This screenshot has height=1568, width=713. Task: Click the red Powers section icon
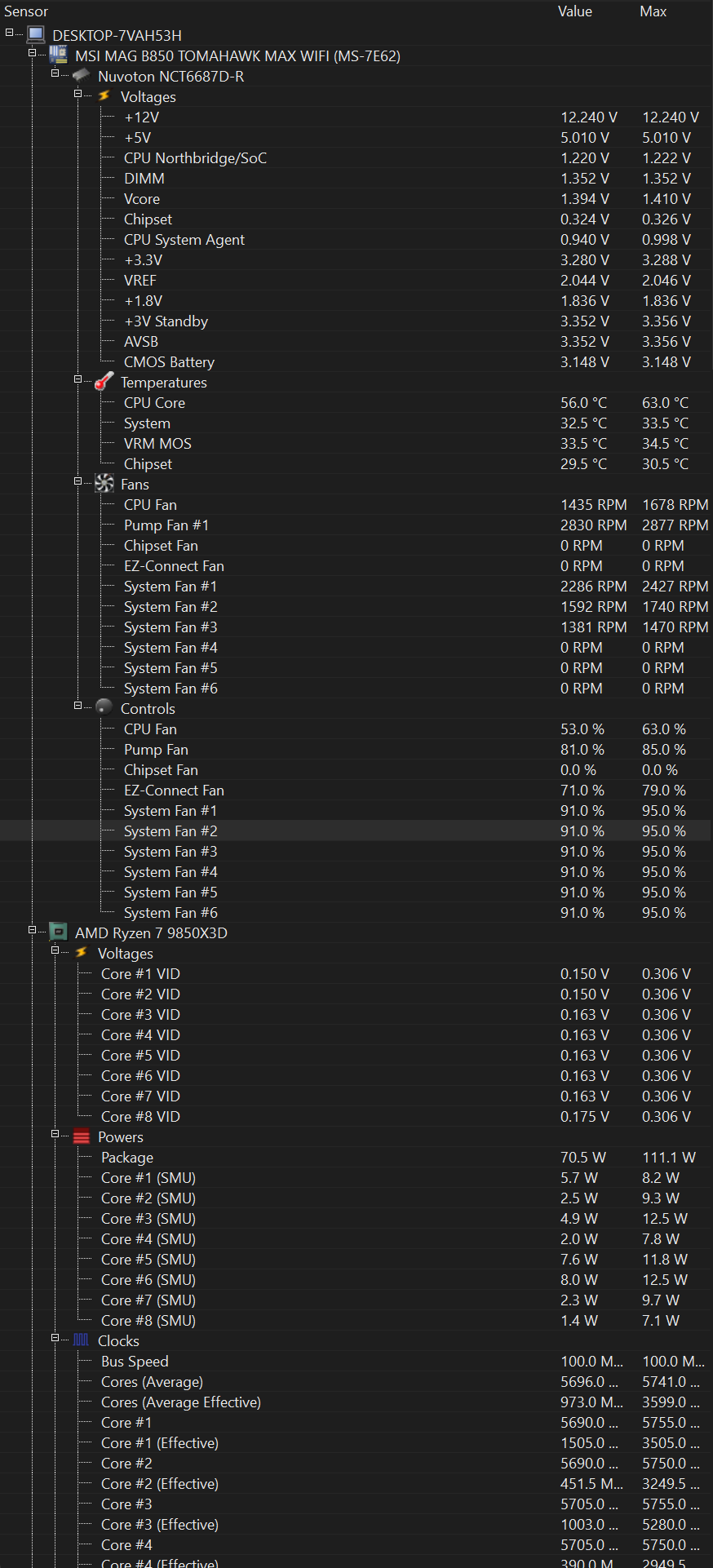(81, 1136)
